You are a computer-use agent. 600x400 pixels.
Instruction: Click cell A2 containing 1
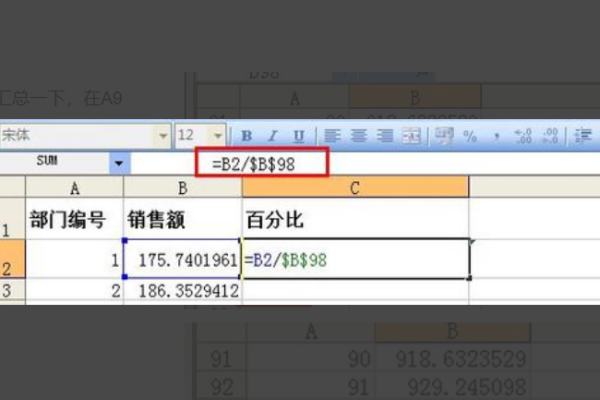point(75,260)
